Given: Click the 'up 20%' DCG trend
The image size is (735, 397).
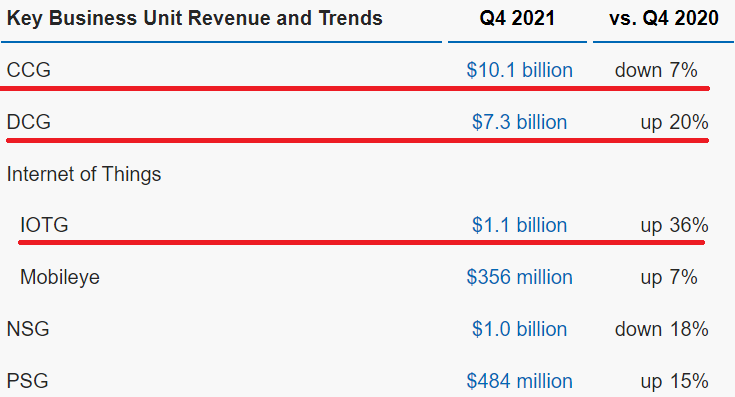Looking at the screenshot, I should (x=675, y=122).
